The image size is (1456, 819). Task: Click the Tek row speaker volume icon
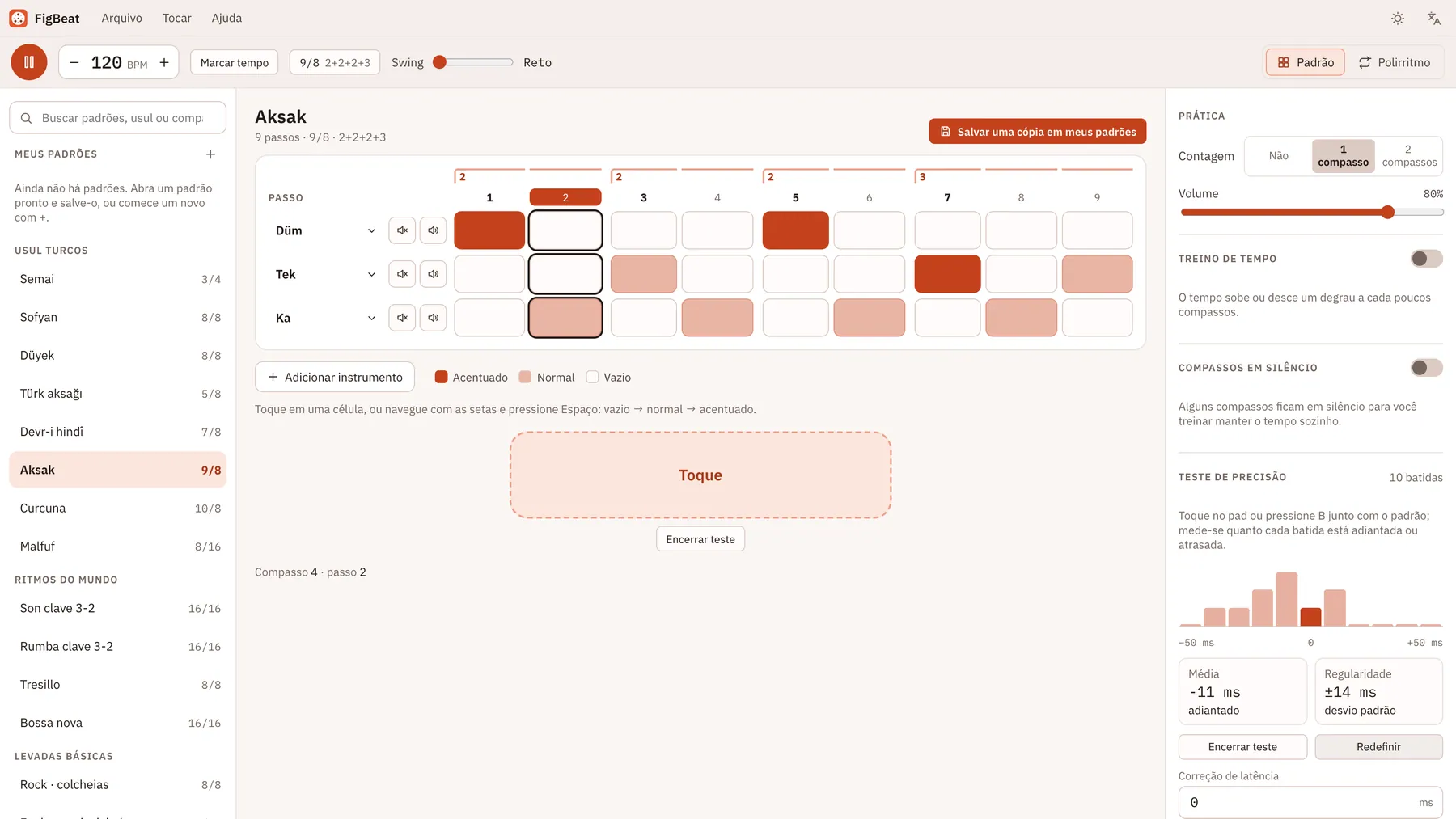coord(434,274)
